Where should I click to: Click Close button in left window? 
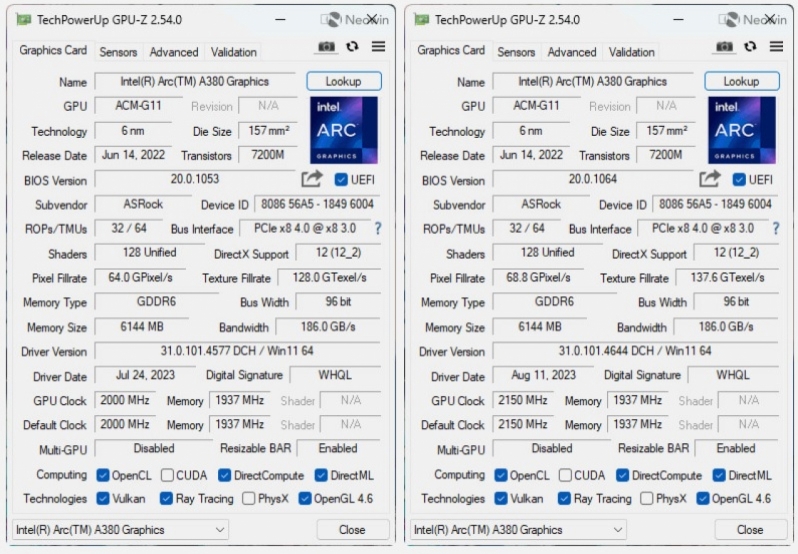click(x=352, y=530)
